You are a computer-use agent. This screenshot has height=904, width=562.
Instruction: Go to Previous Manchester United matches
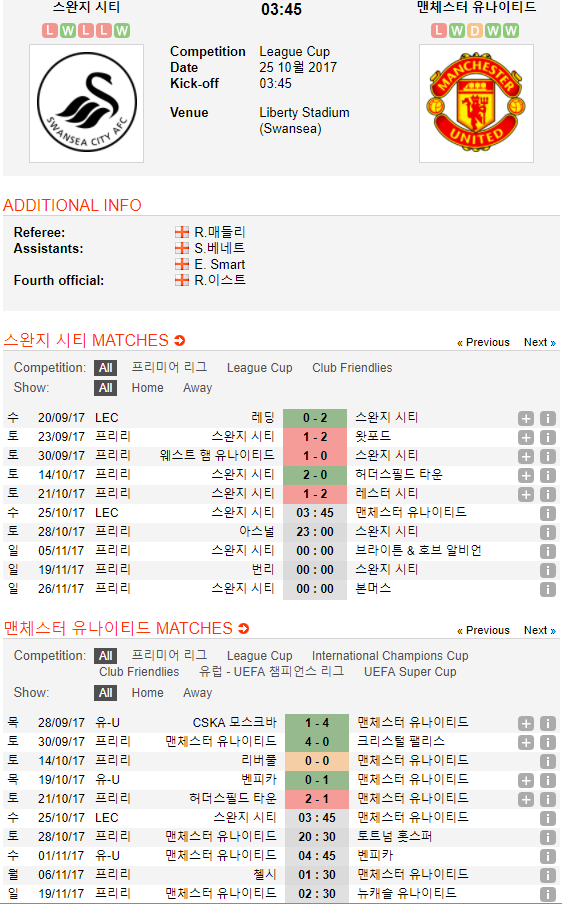click(483, 630)
